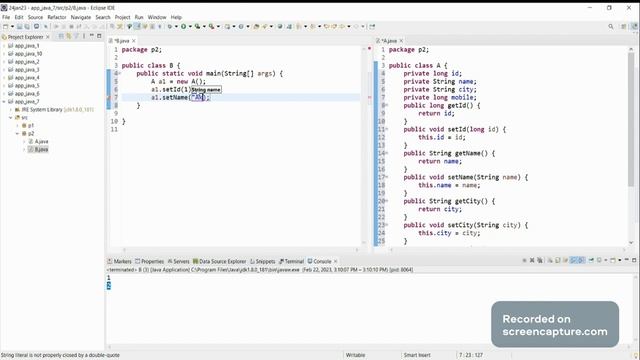This screenshot has height=360, width=640.
Task: Switch to the *B.java editor tab
Action: (x=122, y=41)
